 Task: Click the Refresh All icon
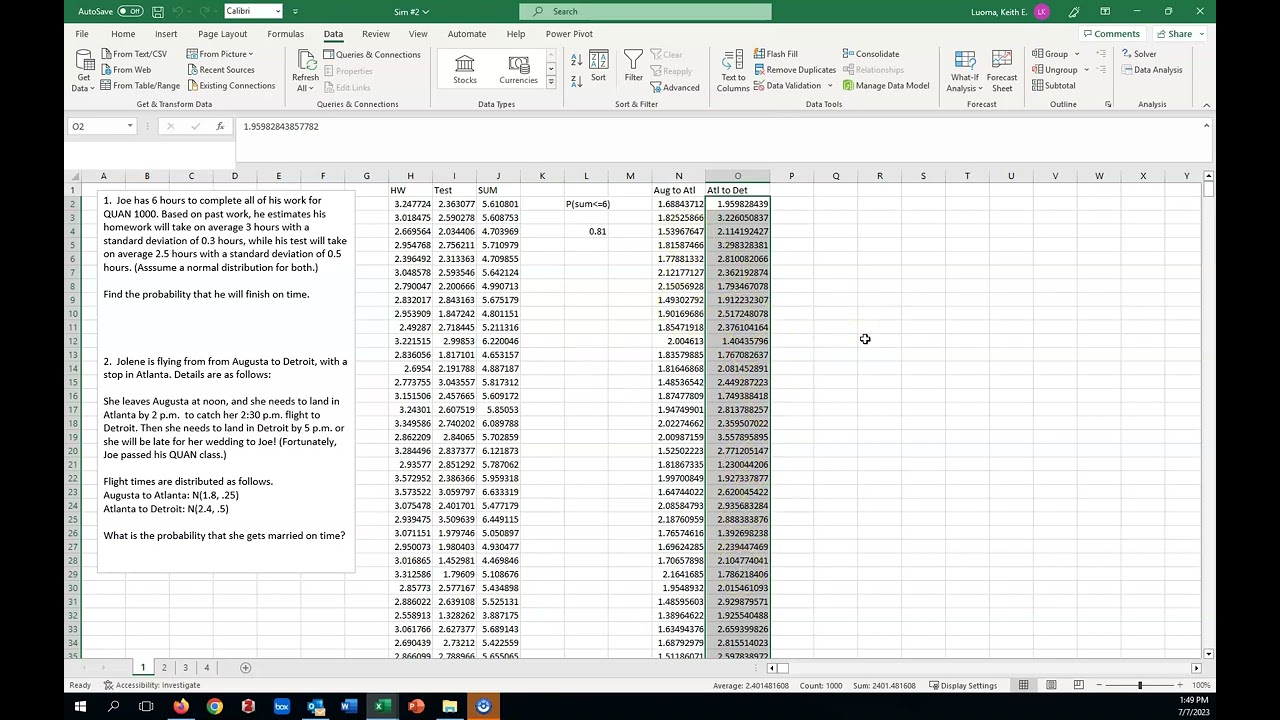pyautogui.click(x=305, y=62)
